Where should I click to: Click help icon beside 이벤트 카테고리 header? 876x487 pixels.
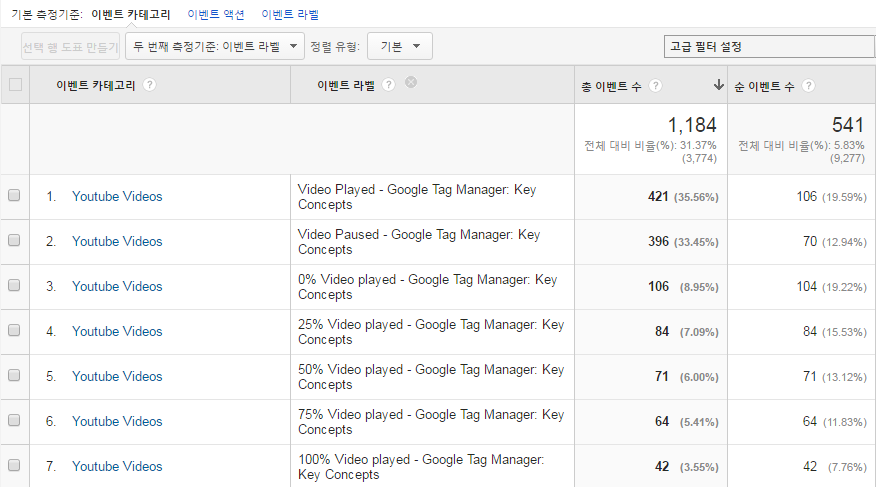click(x=149, y=85)
